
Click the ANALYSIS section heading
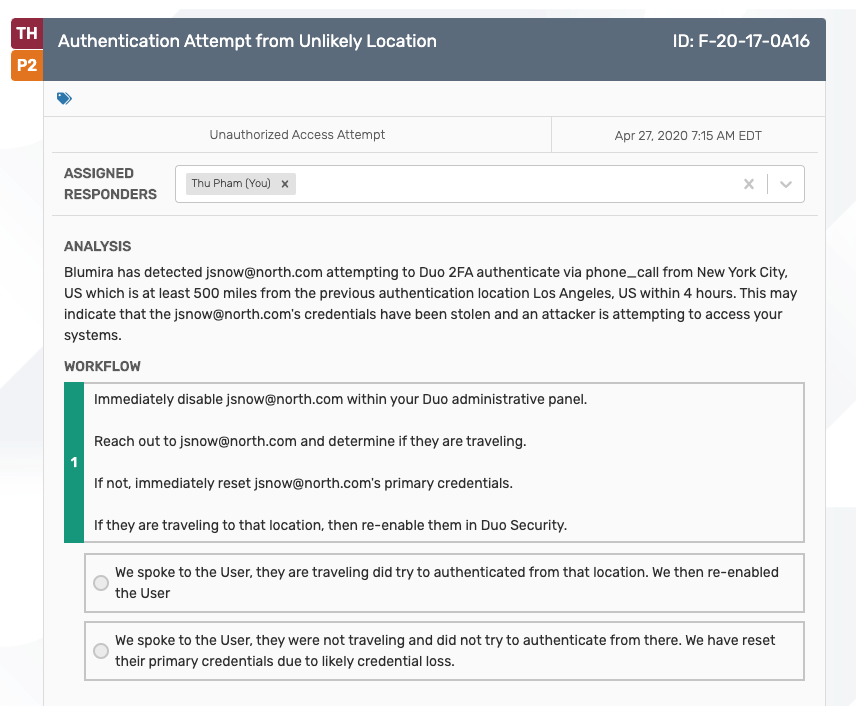coord(97,247)
